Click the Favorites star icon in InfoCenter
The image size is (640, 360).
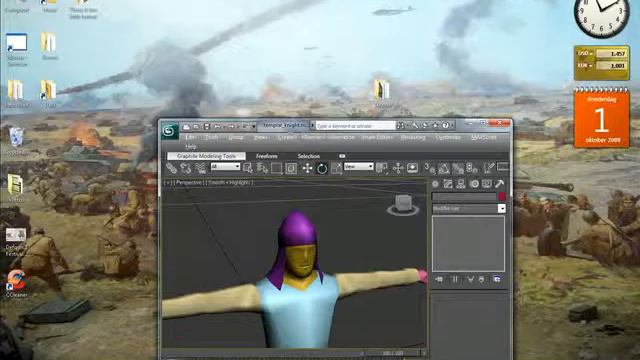click(436, 126)
